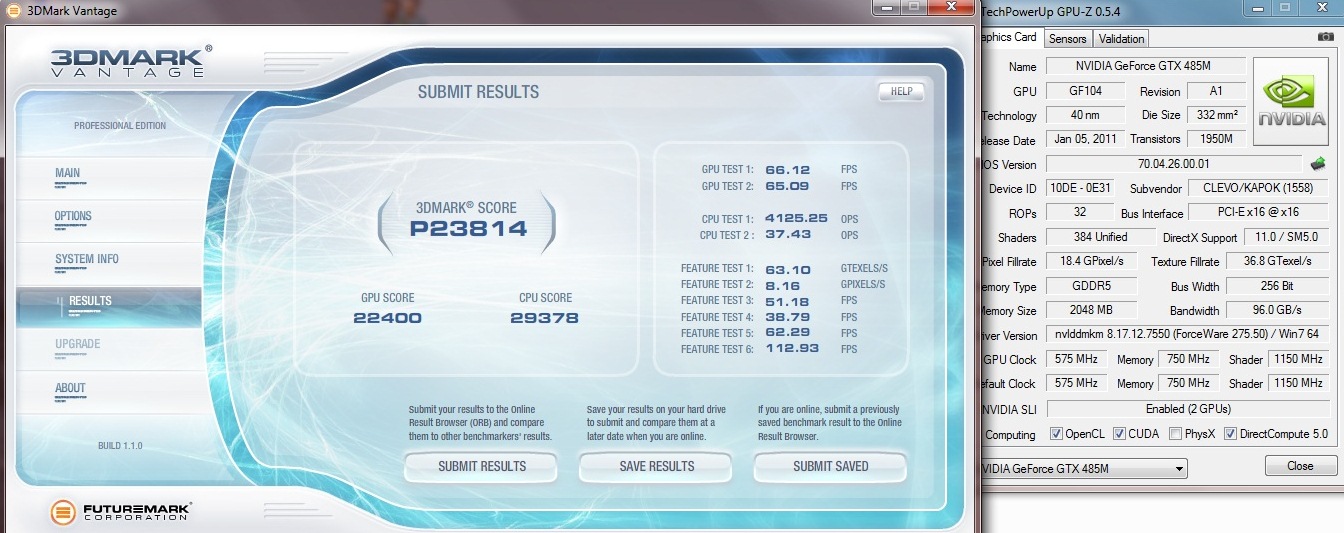Viewport: 1344px width, 533px height.
Task: Switch to the Validation tab
Action: point(1121,39)
